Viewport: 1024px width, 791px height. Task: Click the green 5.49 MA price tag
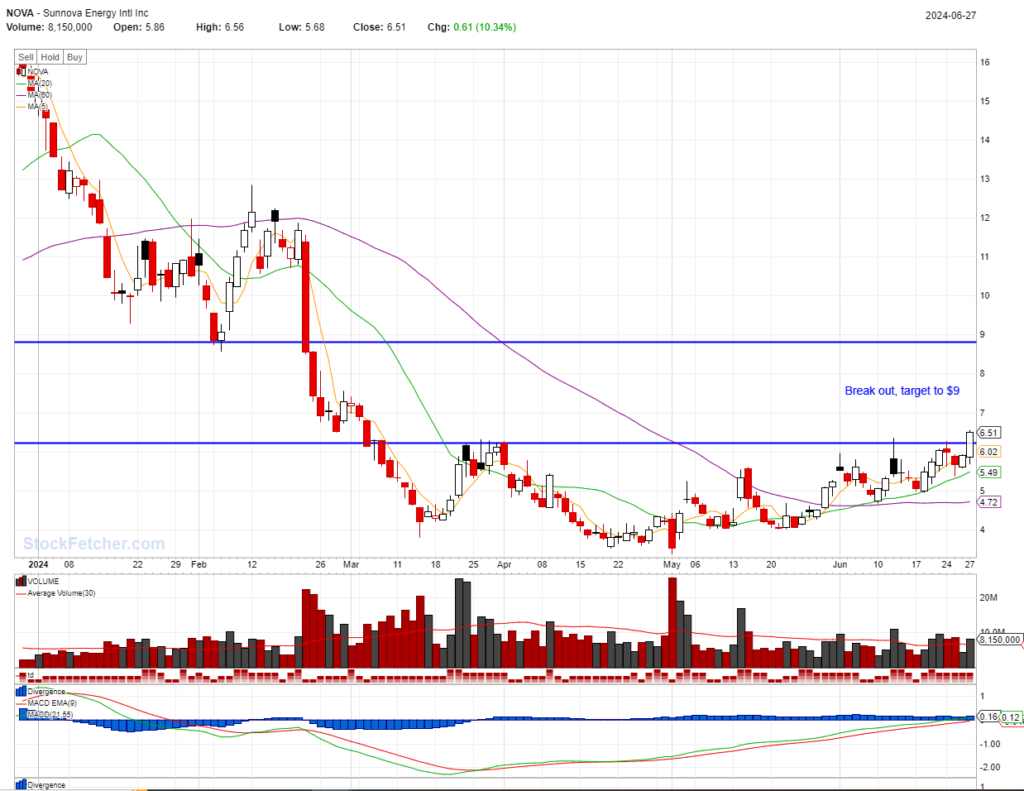click(989, 472)
